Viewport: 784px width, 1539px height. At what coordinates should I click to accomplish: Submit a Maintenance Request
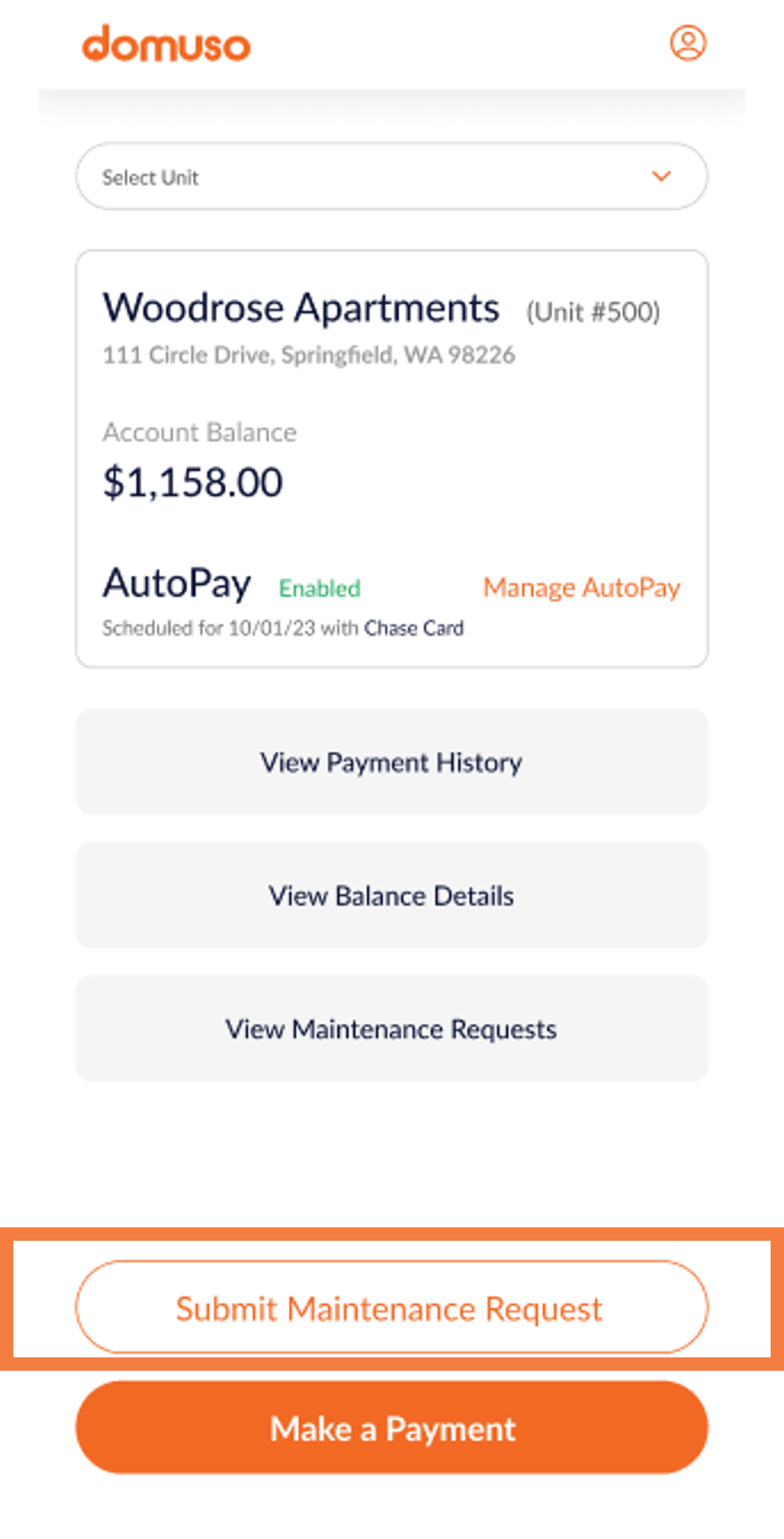coord(390,1306)
